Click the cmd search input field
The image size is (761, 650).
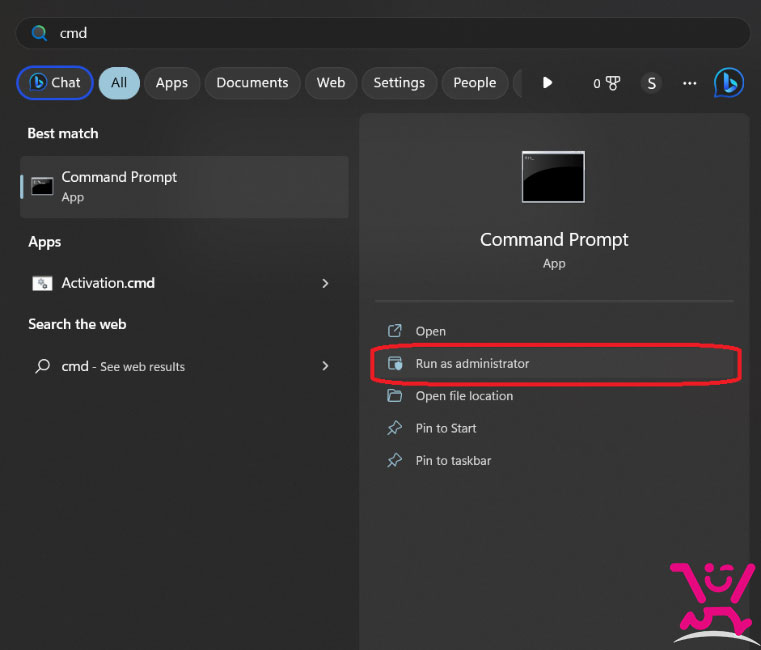point(383,33)
